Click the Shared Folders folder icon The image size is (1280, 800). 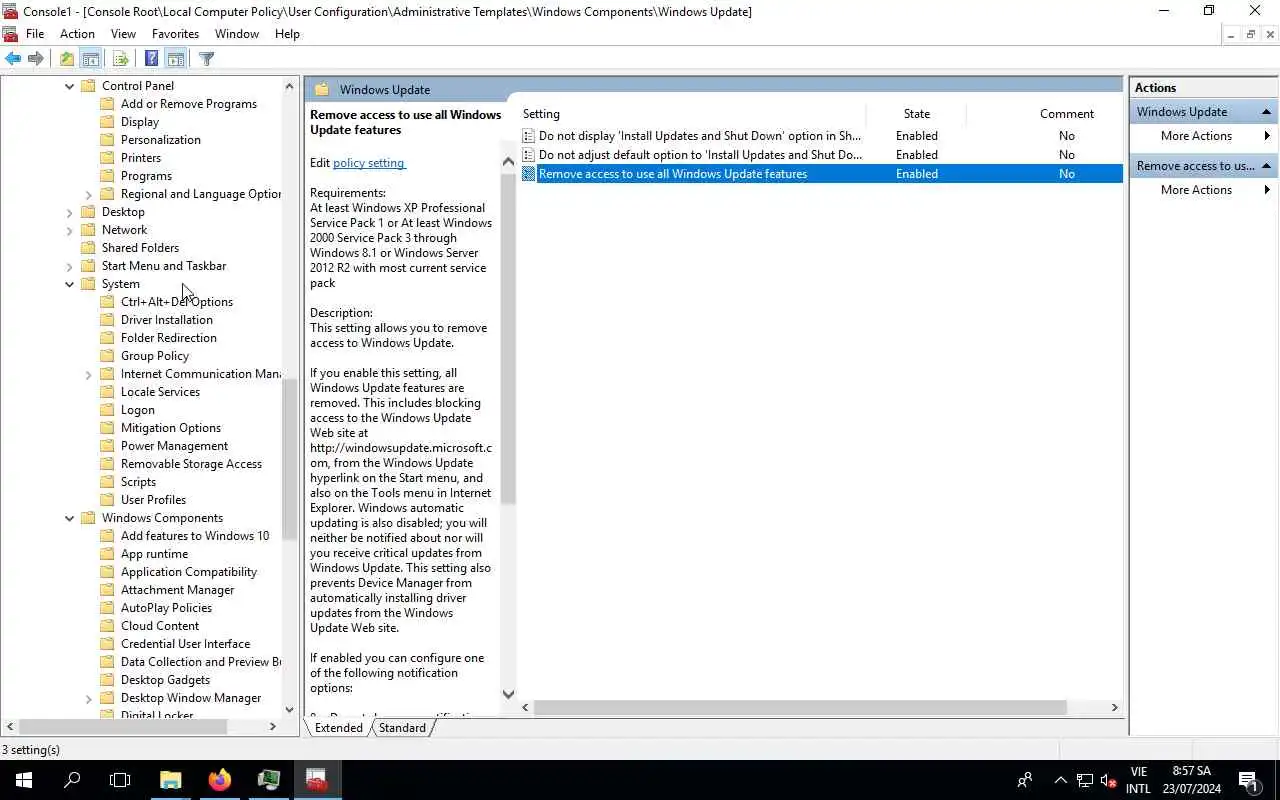click(89, 248)
